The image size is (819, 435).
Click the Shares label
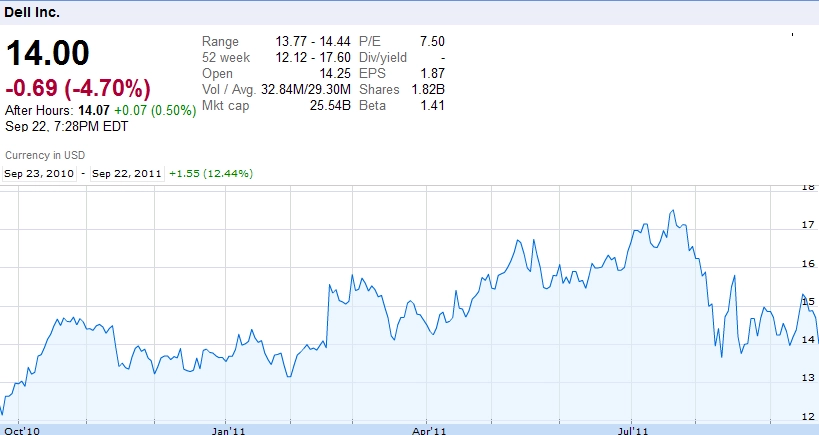pyautogui.click(x=379, y=90)
